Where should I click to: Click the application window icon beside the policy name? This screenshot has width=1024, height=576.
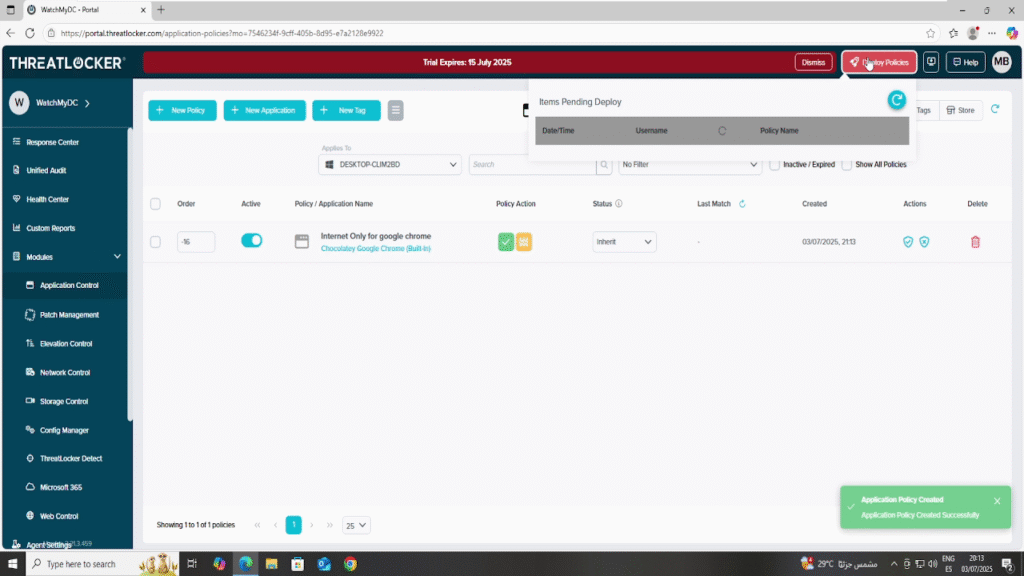(x=302, y=242)
